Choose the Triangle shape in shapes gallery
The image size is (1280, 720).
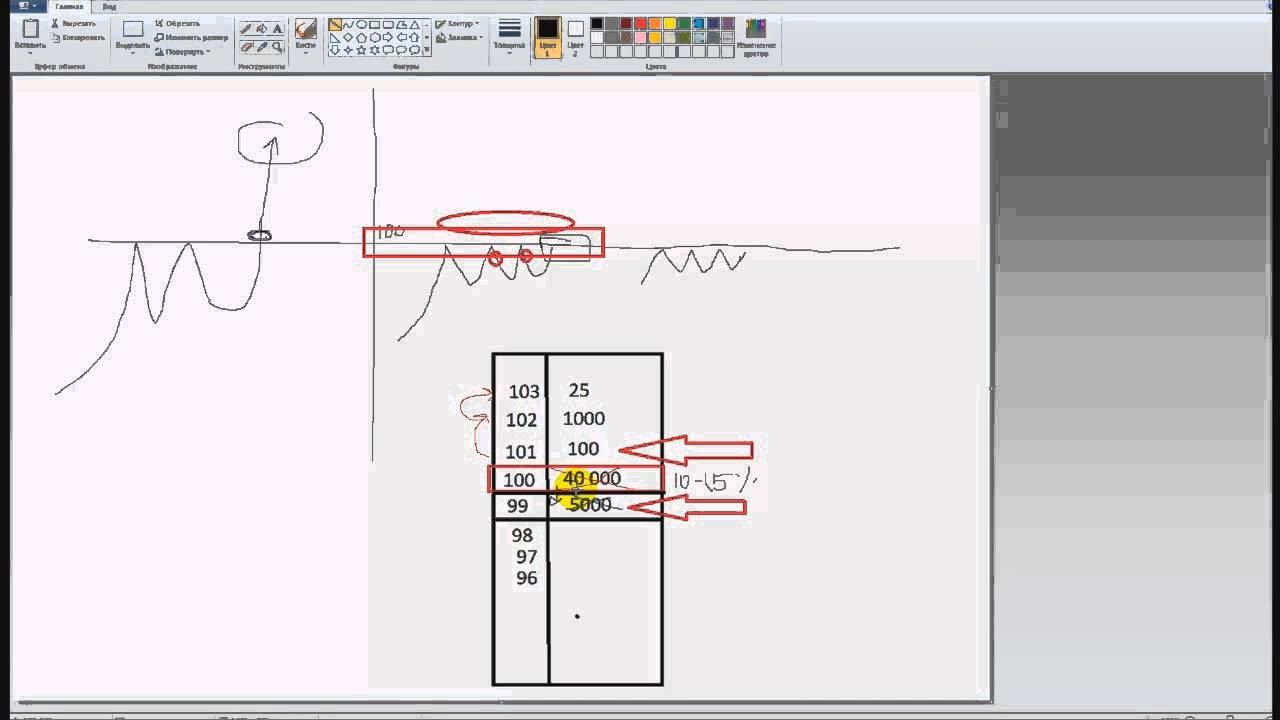pyautogui.click(x=414, y=24)
